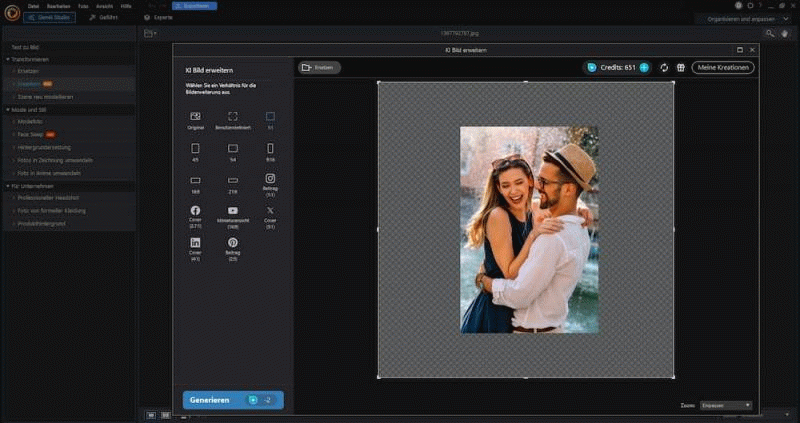Add more credits with plus icon

click(x=644, y=67)
